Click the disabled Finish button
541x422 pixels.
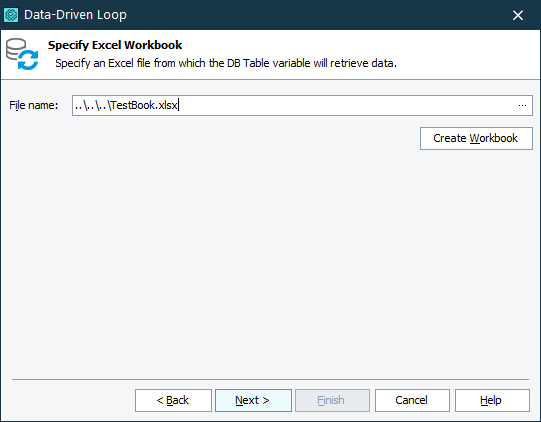[x=332, y=400]
